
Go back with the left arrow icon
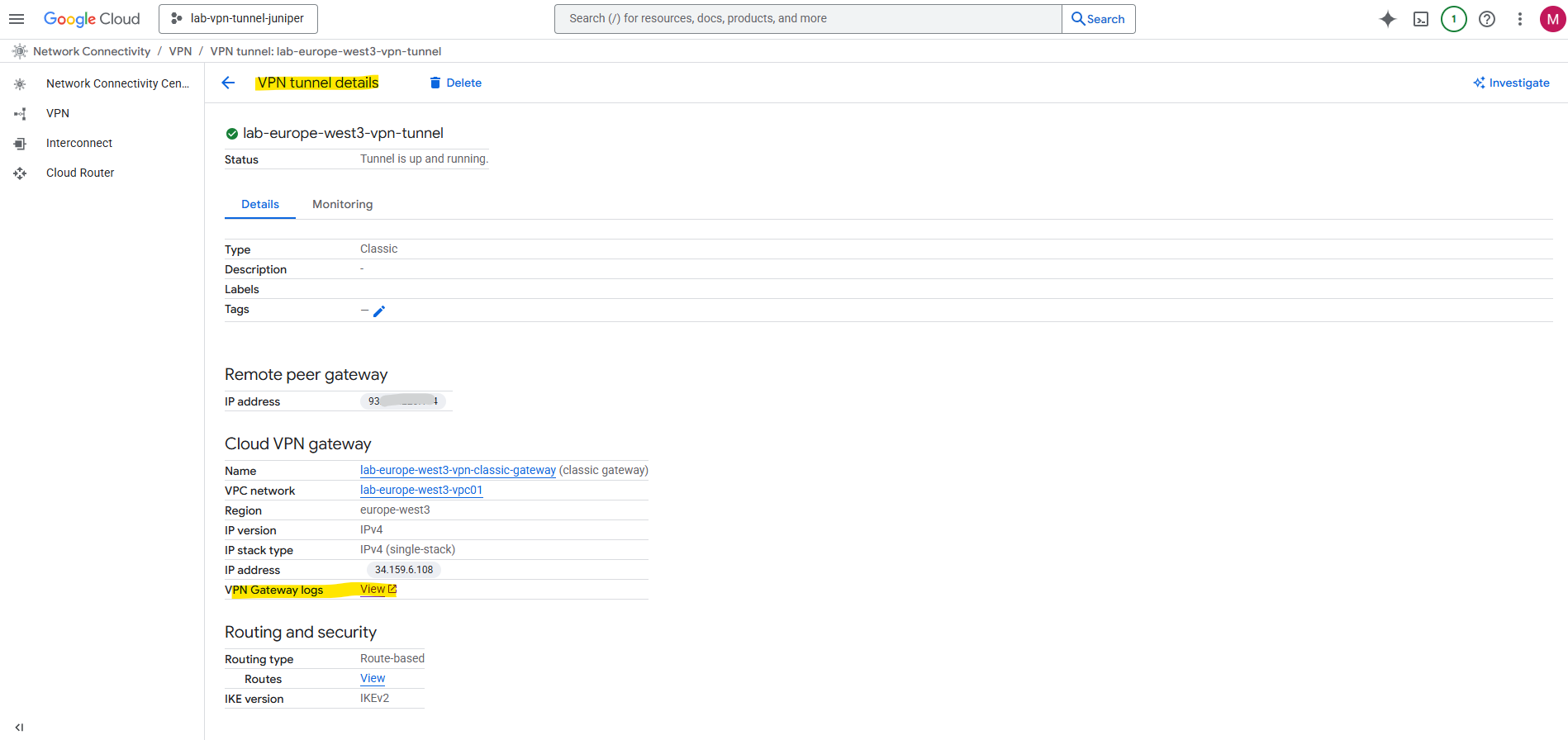(x=229, y=83)
